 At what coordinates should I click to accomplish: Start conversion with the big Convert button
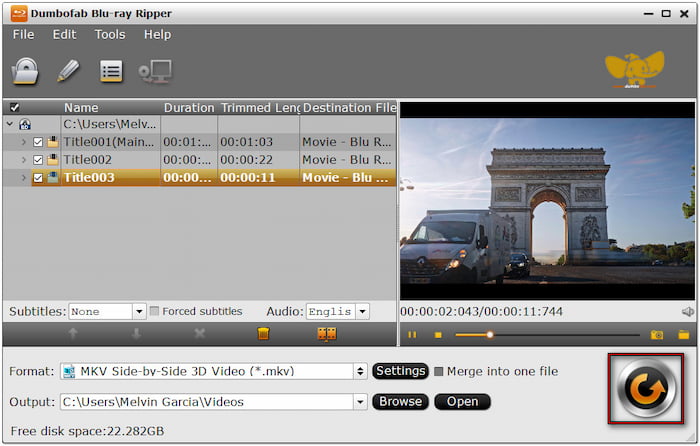pos(646,389)
